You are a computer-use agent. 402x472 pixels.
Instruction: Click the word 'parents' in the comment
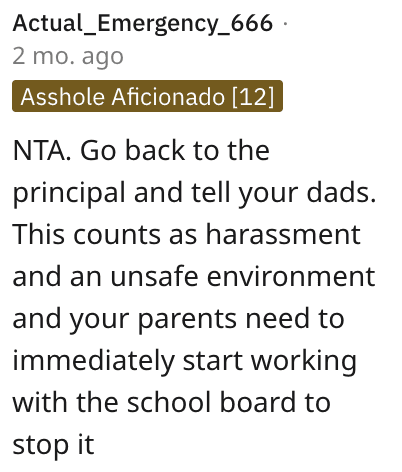(x=187, y=320)
